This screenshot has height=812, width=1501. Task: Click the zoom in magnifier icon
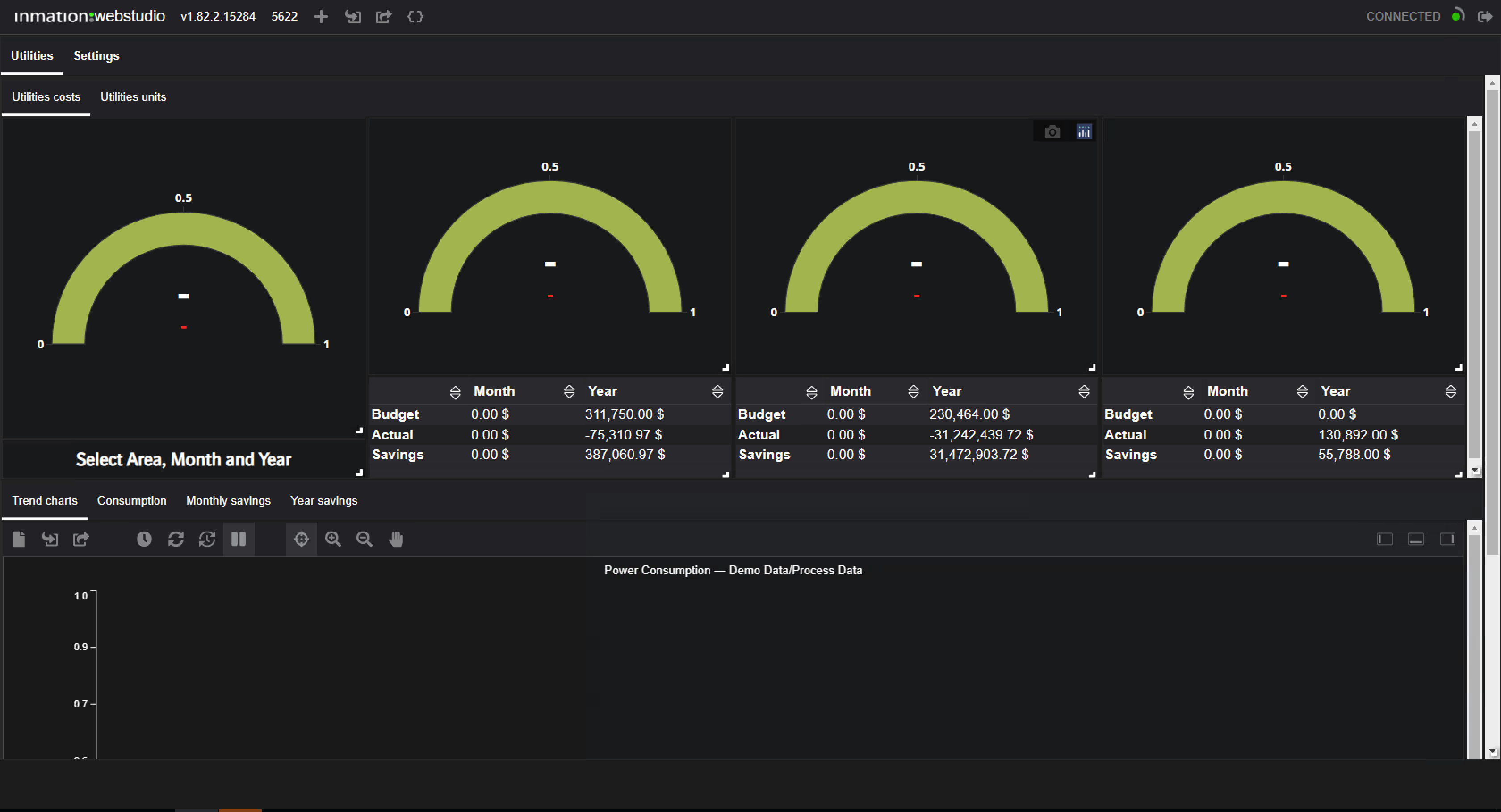click(x=333, y=539)
